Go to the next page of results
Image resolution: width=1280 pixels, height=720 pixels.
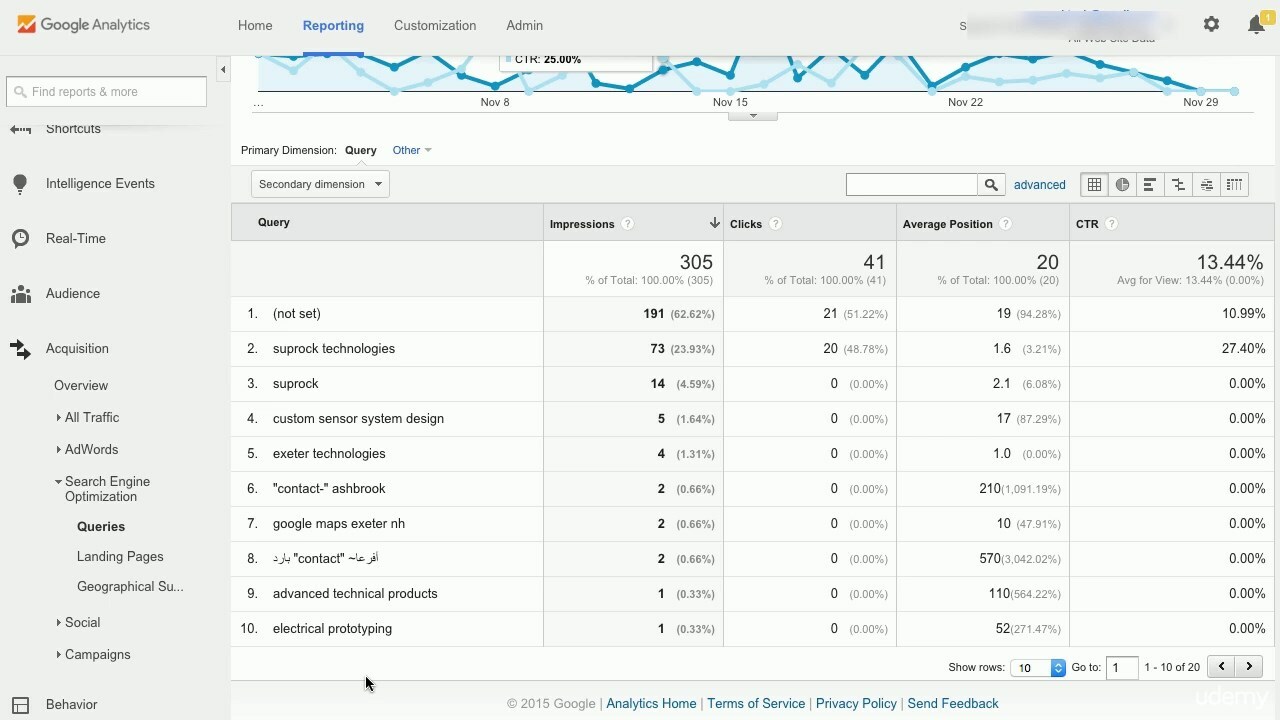[x=1249, y=666]
